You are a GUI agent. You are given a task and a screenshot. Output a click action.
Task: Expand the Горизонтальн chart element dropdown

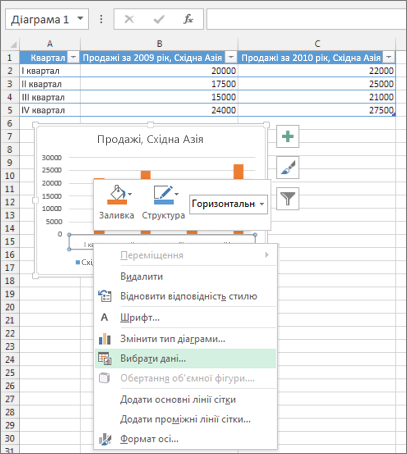(x=262, y=204)
